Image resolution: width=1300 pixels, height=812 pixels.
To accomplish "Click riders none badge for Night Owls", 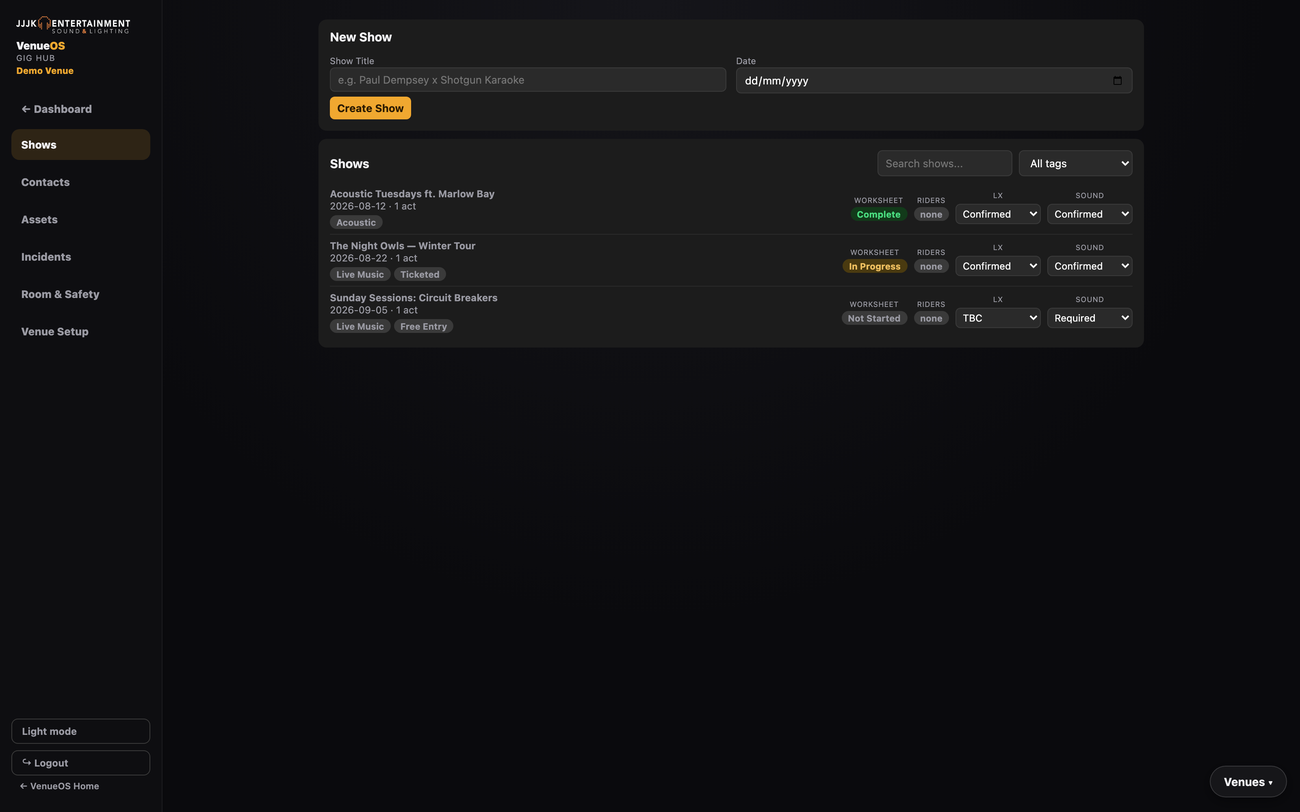I will click(931, 266).
